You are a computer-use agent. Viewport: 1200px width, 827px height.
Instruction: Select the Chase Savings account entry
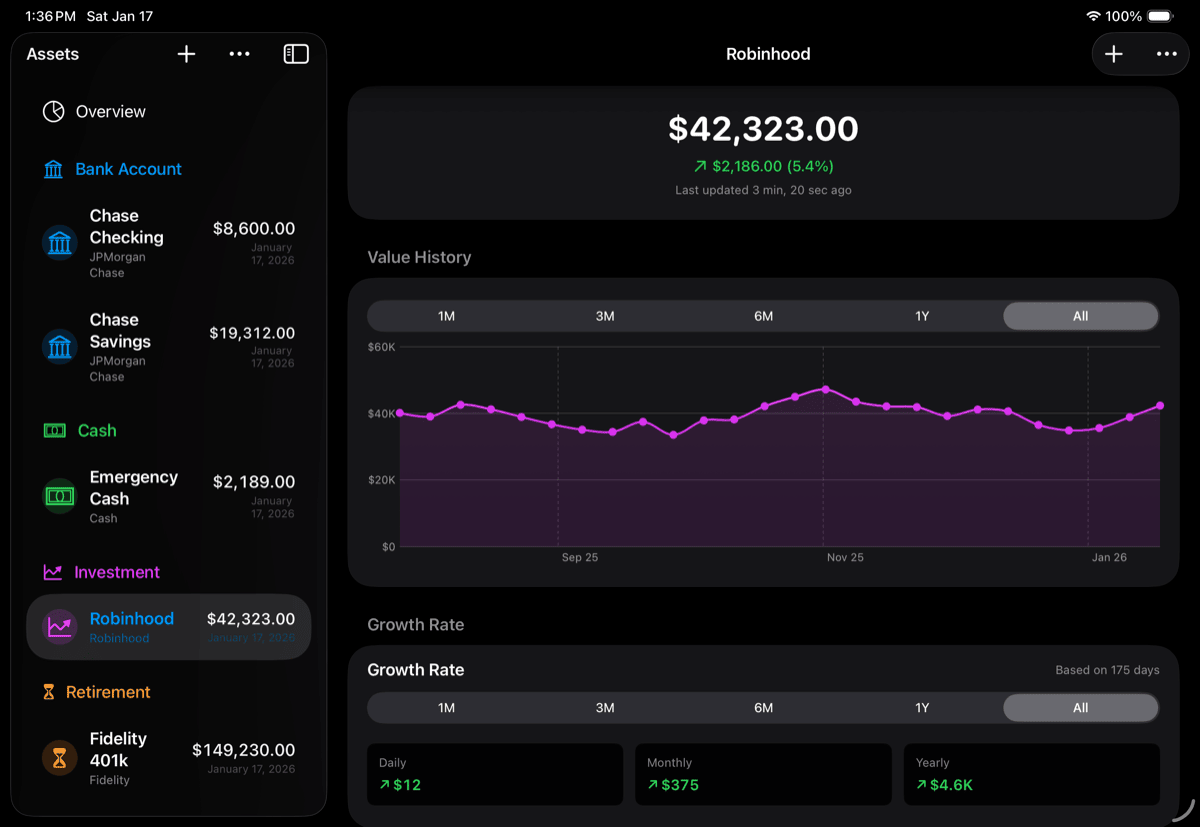click(168, 345)
